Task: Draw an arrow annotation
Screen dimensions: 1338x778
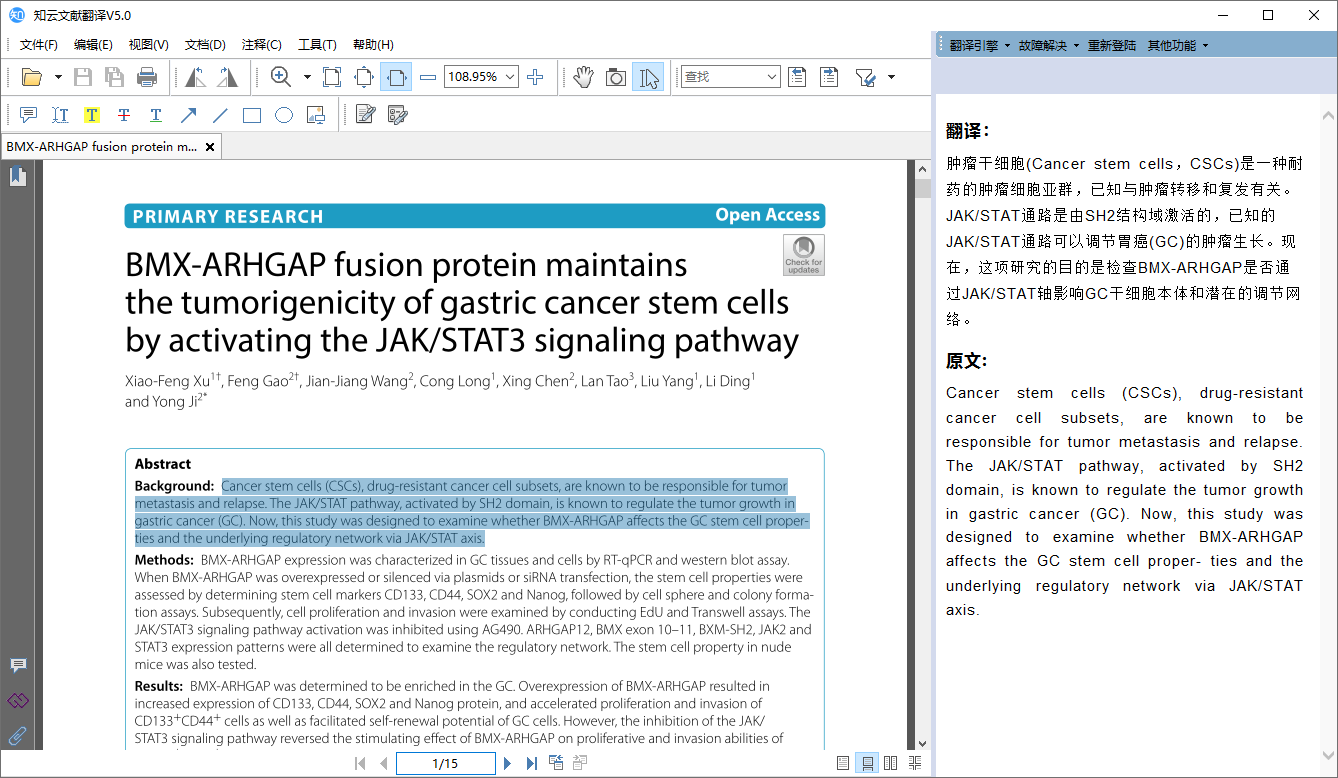Action: click(x=188, y=115)
